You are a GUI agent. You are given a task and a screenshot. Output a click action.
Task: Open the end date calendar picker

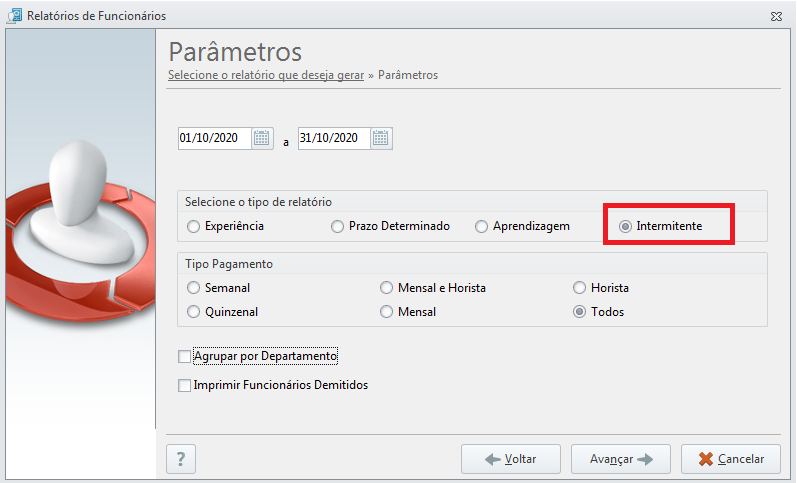(381, 138)
